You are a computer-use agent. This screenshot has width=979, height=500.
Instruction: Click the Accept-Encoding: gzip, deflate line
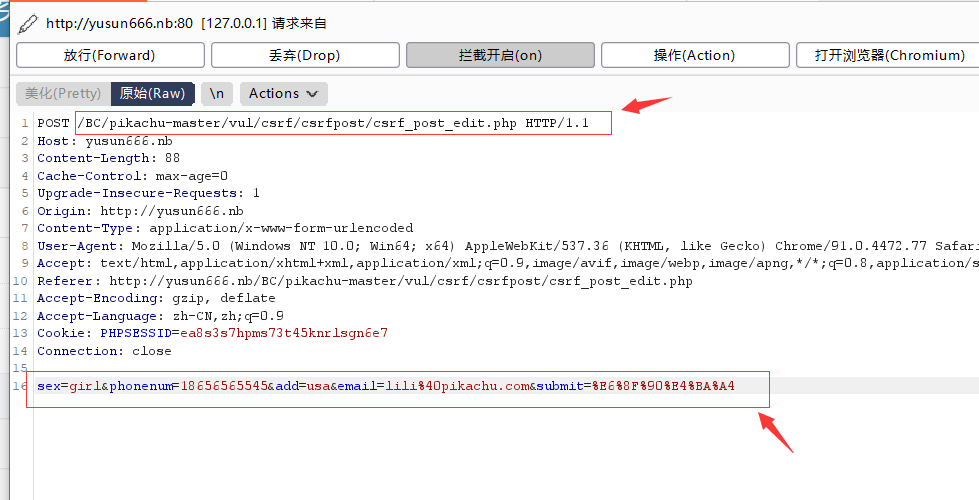pyautogui.click(x=156, y=298)
